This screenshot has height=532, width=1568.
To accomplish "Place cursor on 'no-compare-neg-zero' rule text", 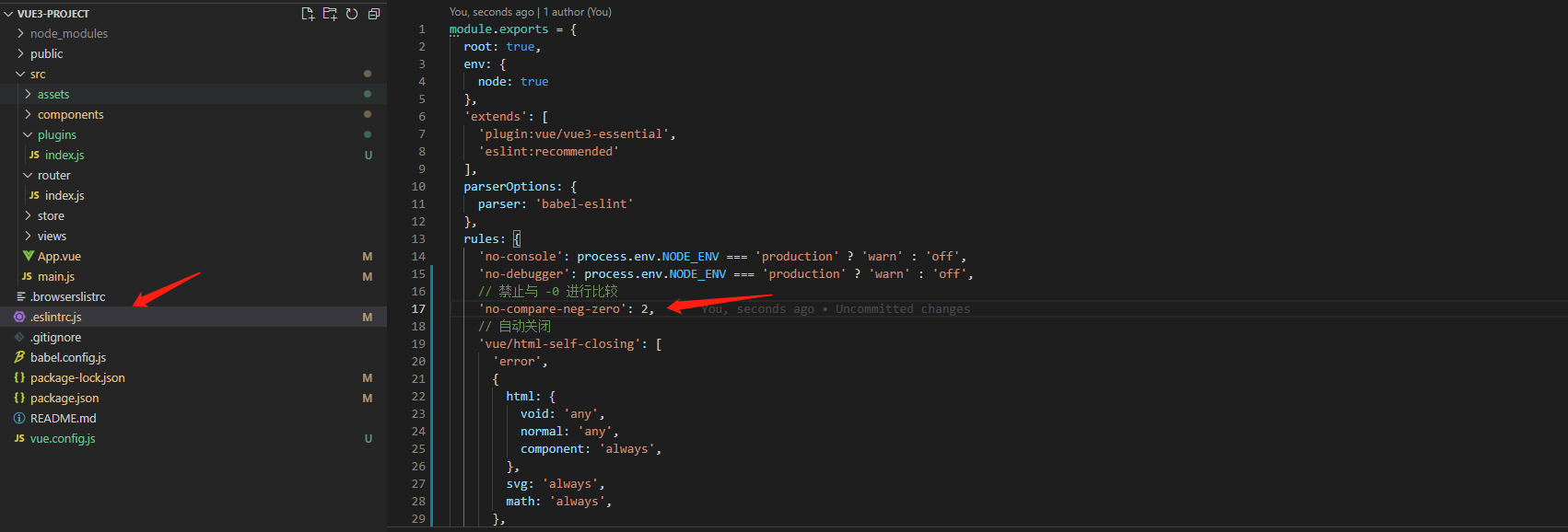I will (x=553, y=308).
